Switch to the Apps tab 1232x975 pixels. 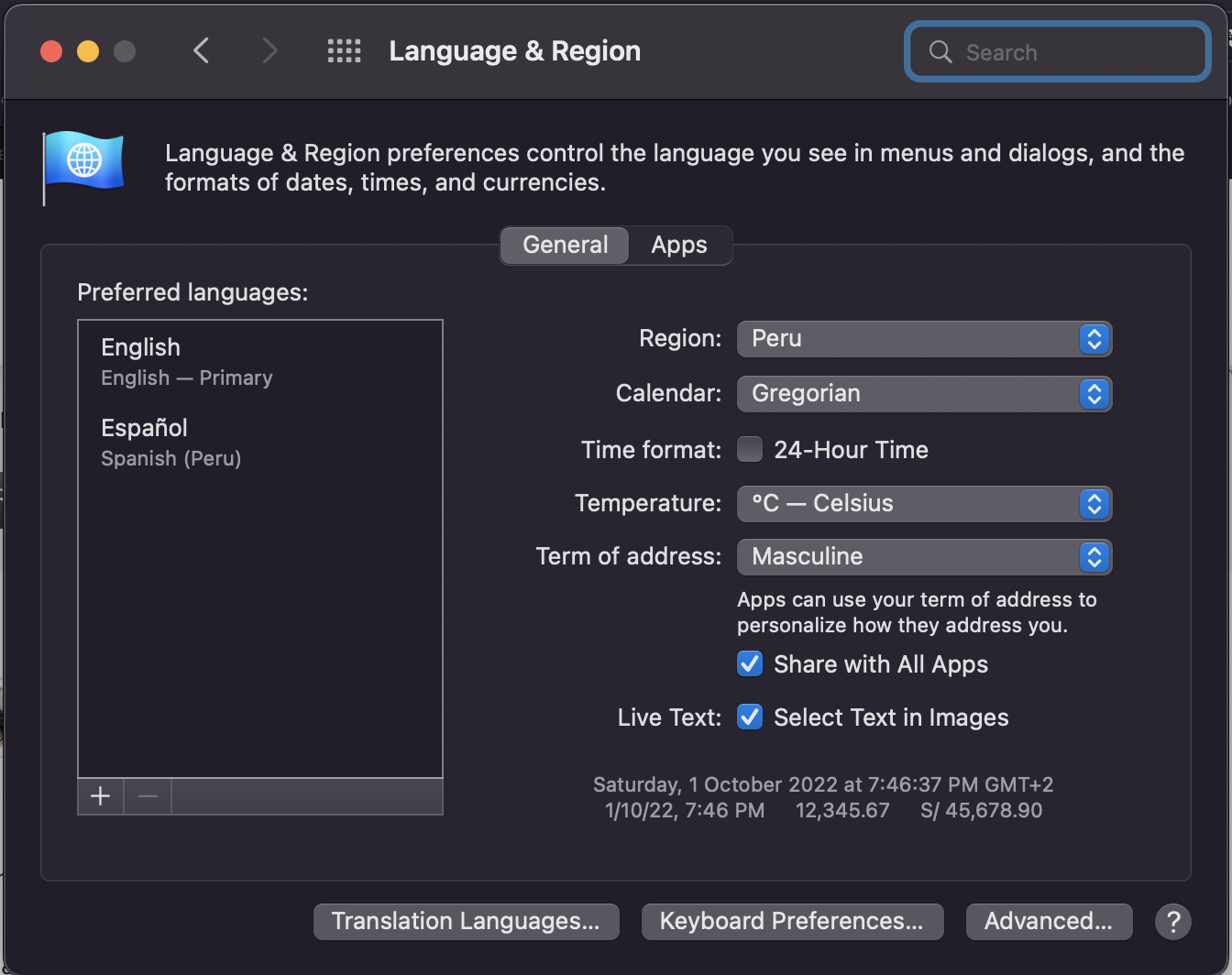678,246
